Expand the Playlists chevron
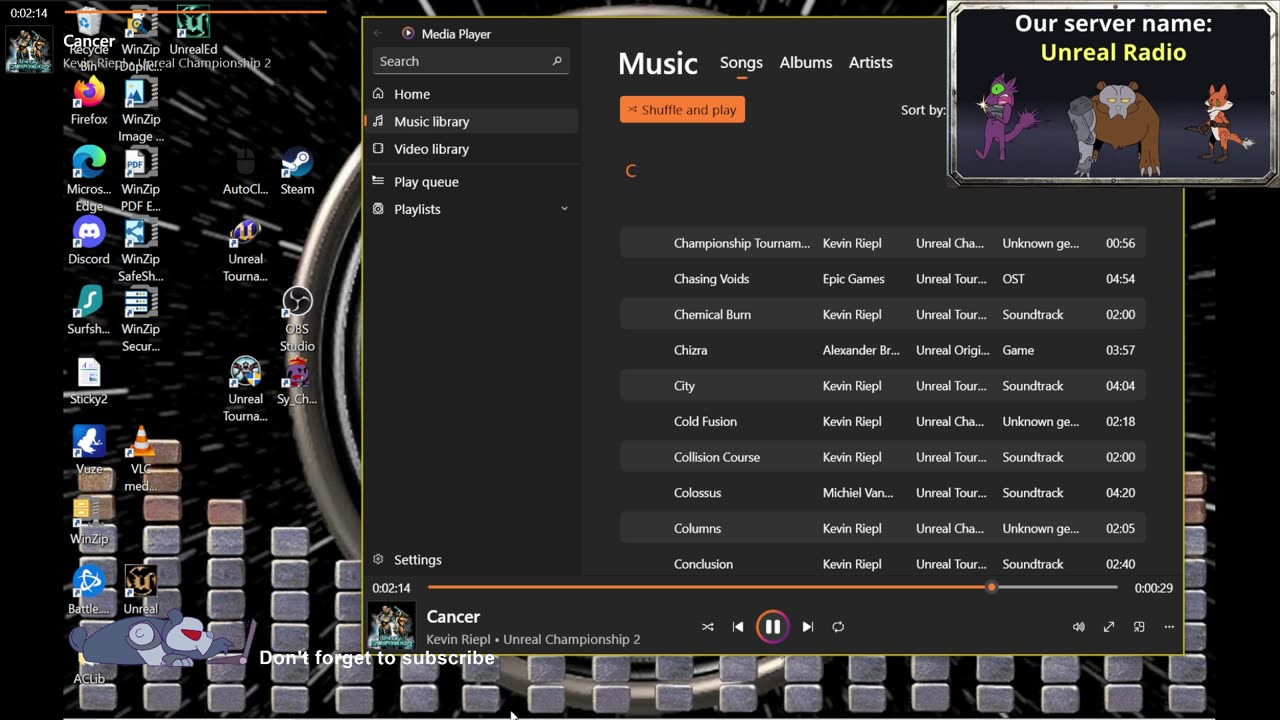The width and height of the screenshot is (1280, 720). (x=564, y=209)
